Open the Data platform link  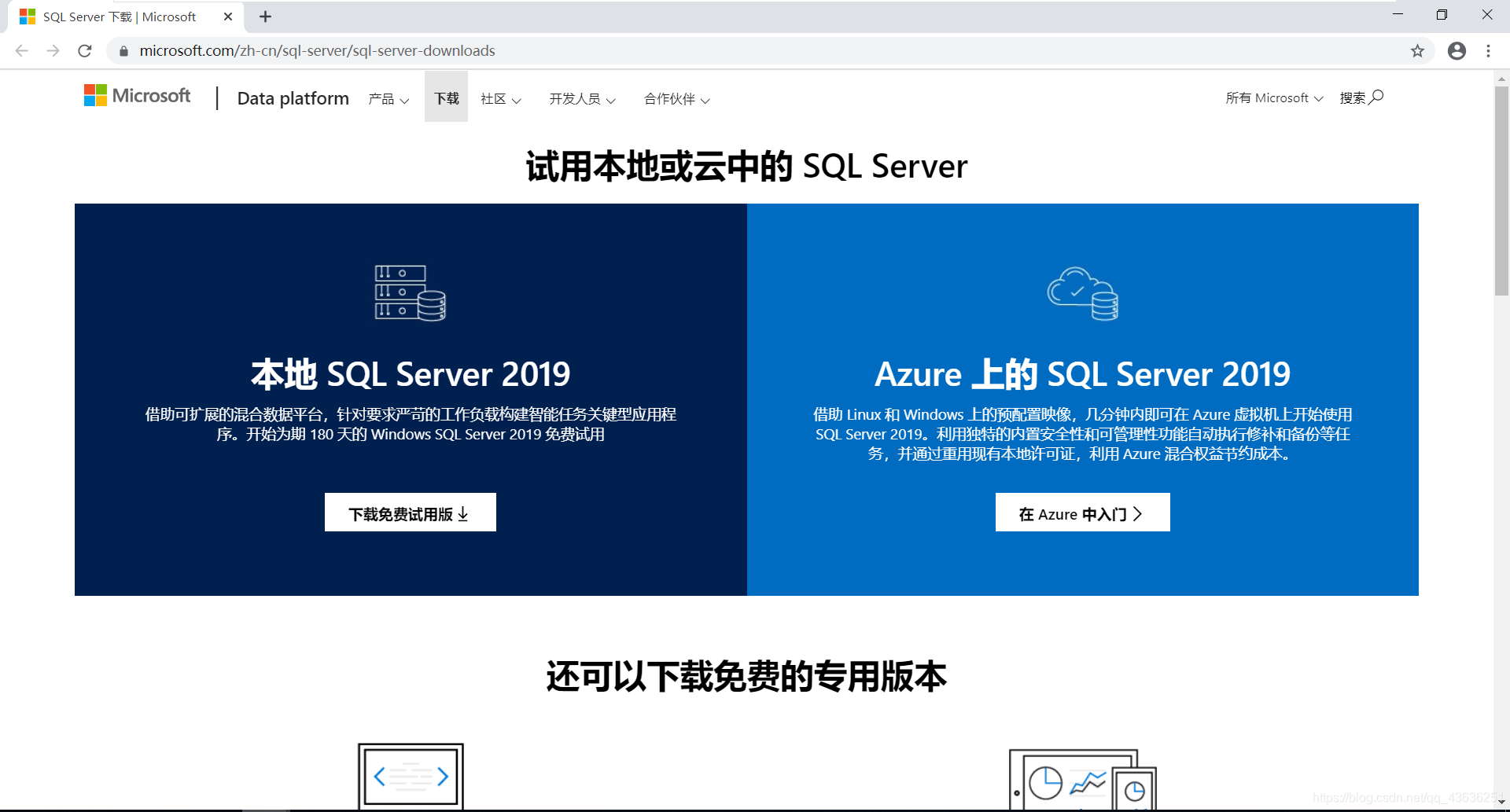293,98
